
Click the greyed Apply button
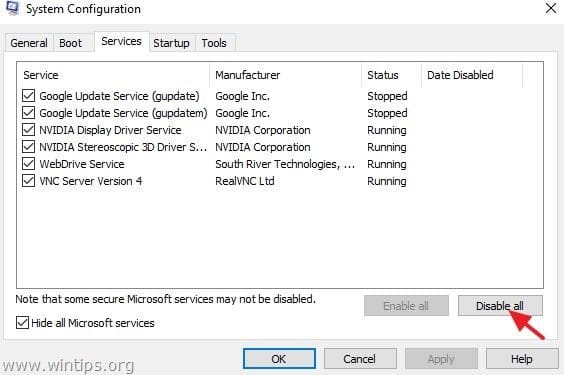click(x=441, y=358)
